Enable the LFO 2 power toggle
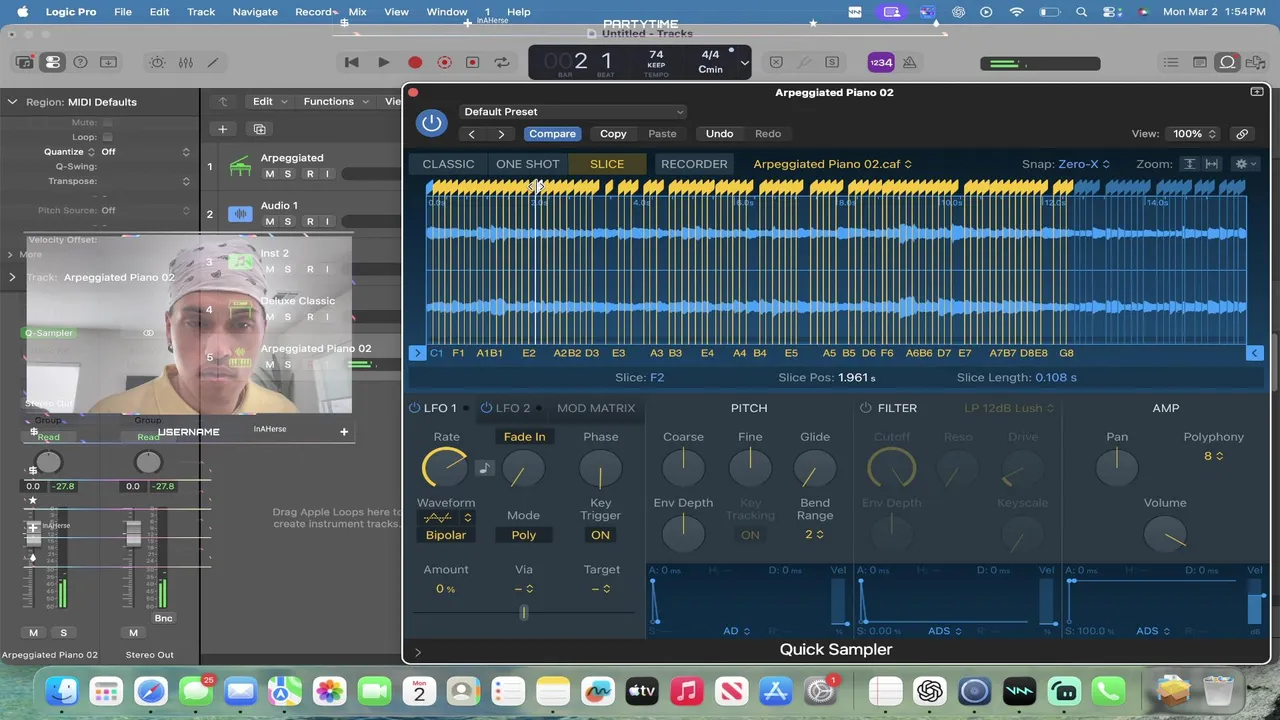Screen dimensions: 1280x720 (487, 408)
